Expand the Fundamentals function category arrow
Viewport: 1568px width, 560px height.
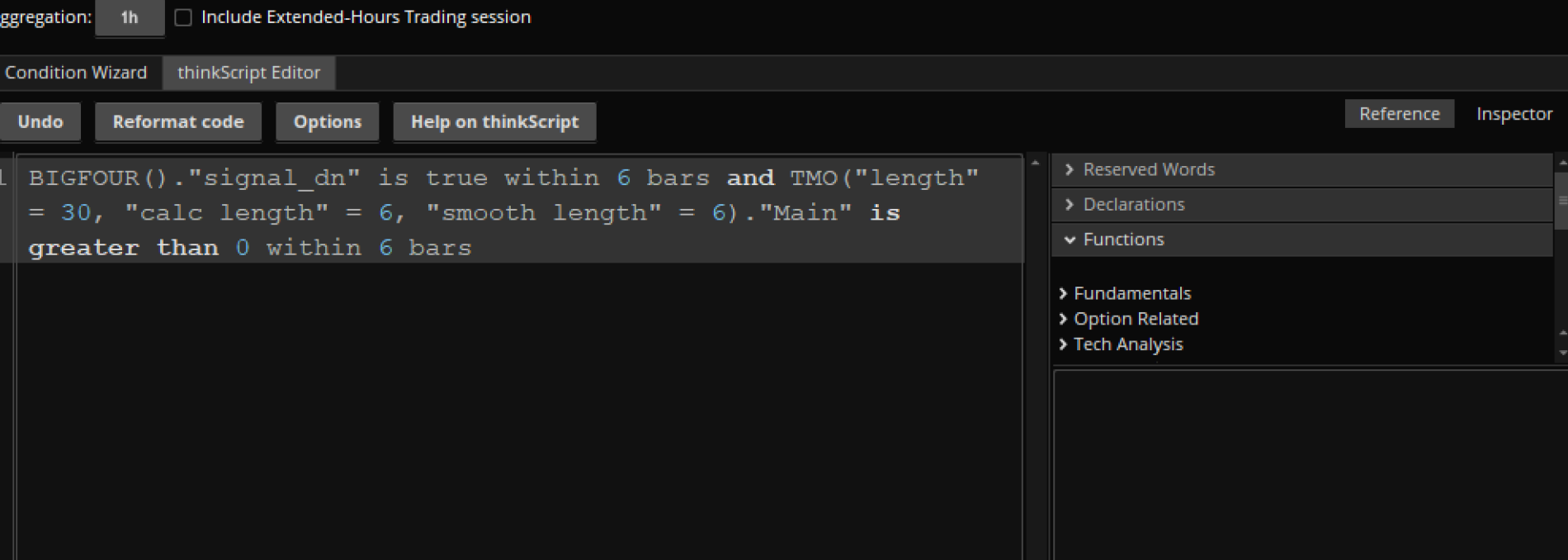pyautogui.click(x=1063, y=293)
